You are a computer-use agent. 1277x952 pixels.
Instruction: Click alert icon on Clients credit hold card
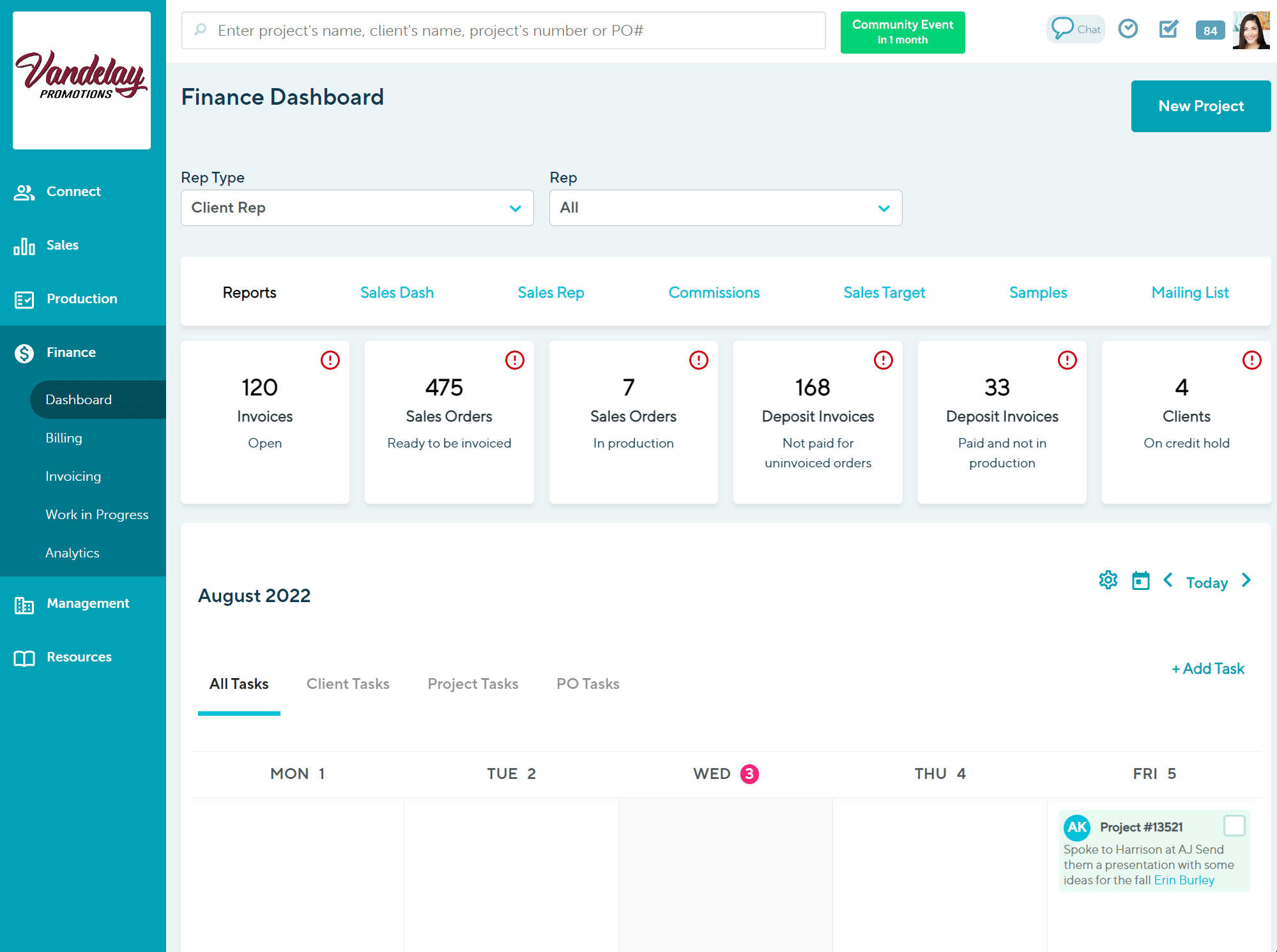pos(1251,360)
